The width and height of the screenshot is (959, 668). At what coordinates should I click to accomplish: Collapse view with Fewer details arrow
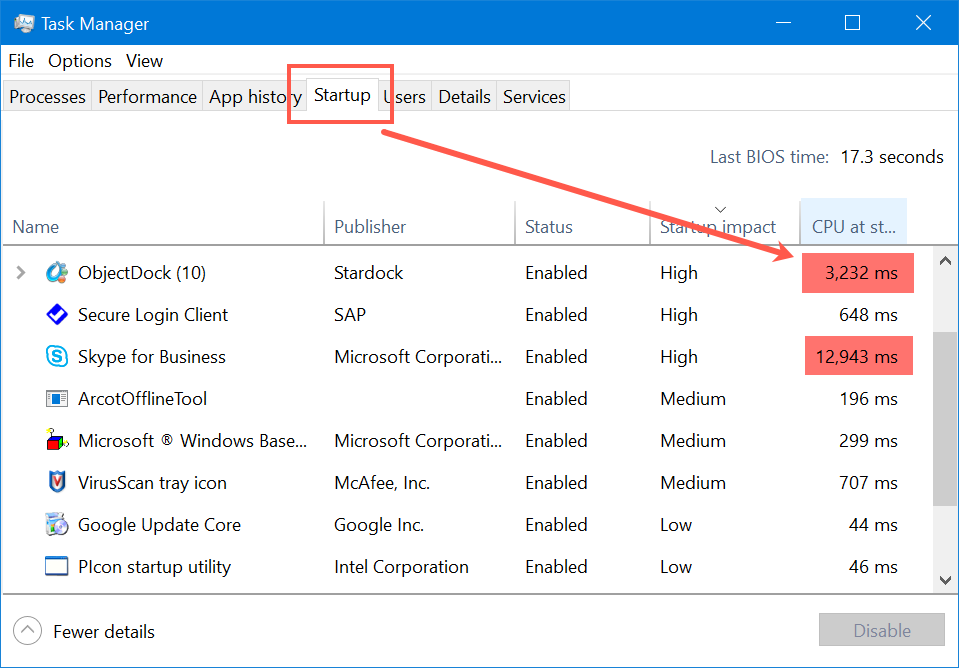[x=28, y=631]
